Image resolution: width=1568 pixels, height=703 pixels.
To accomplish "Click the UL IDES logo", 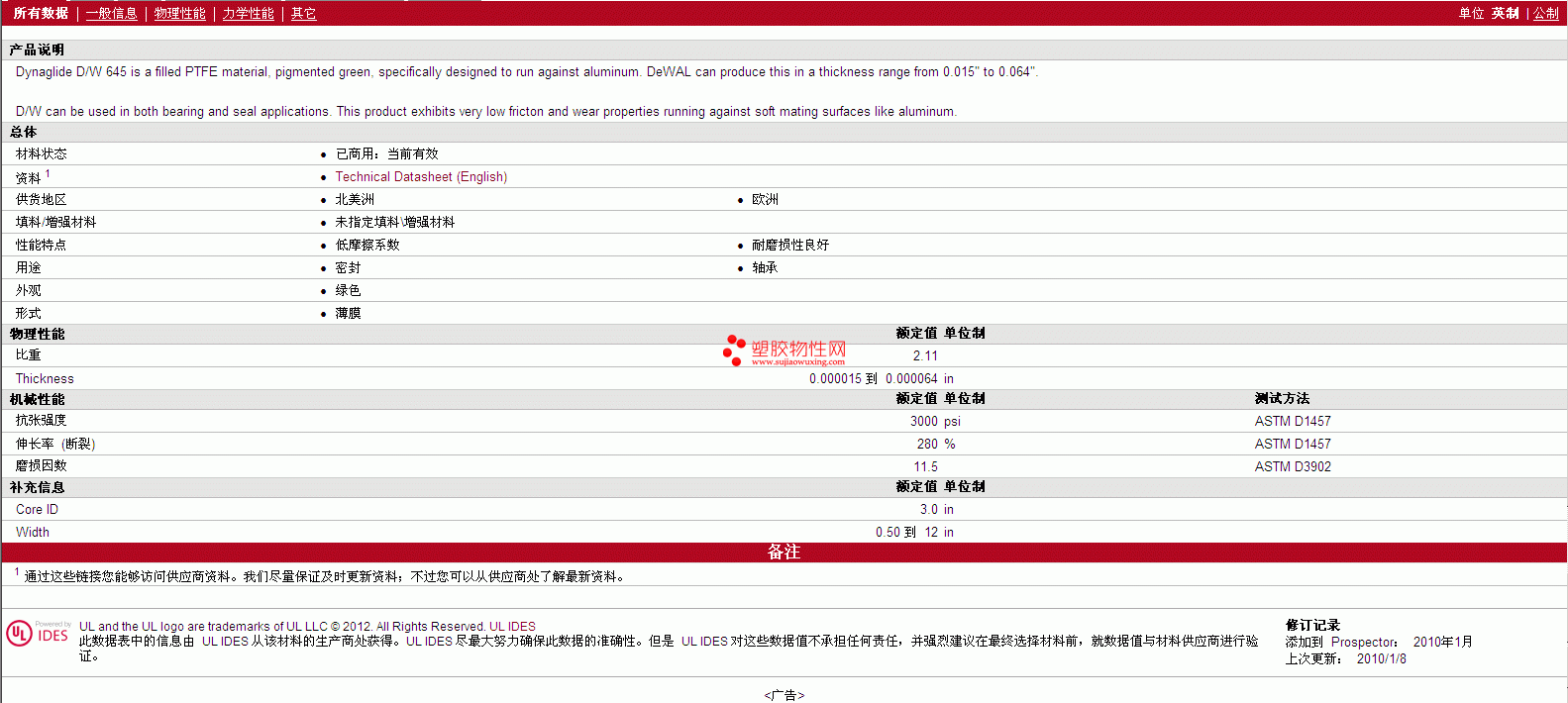I will tap(39, 634).
